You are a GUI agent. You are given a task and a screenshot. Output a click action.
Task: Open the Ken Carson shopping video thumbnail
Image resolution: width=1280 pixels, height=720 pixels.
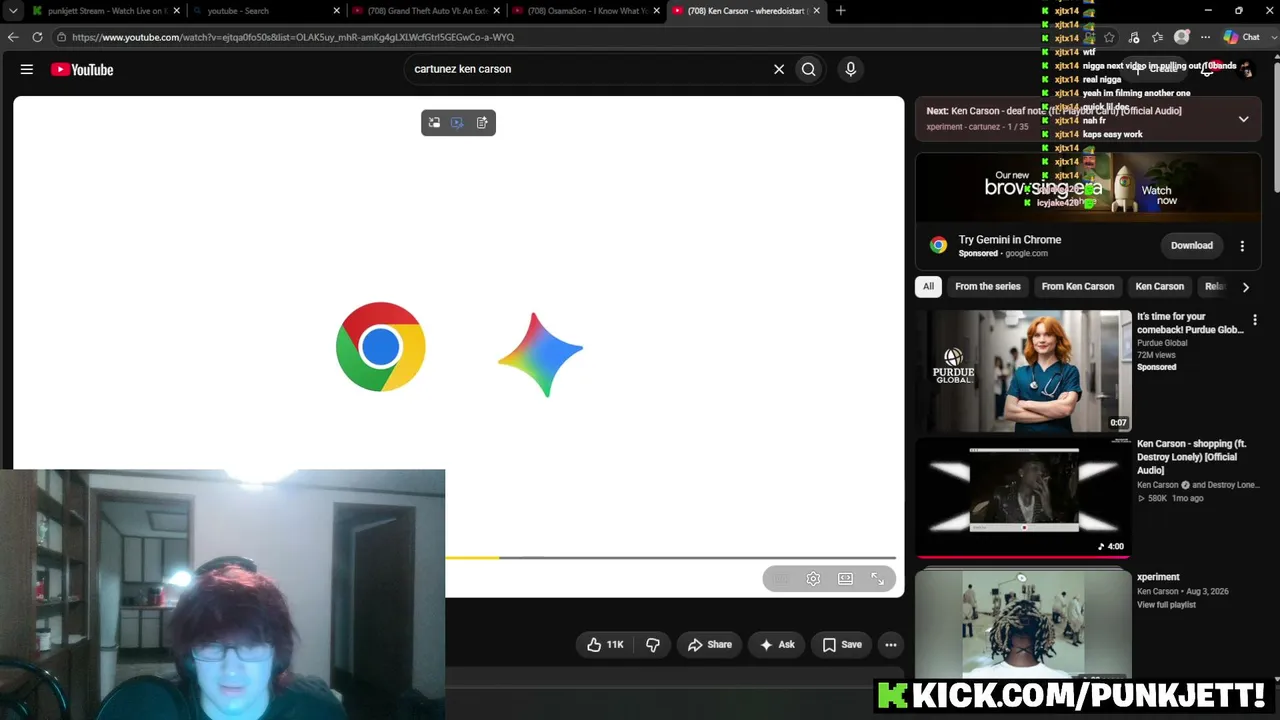1023,498
